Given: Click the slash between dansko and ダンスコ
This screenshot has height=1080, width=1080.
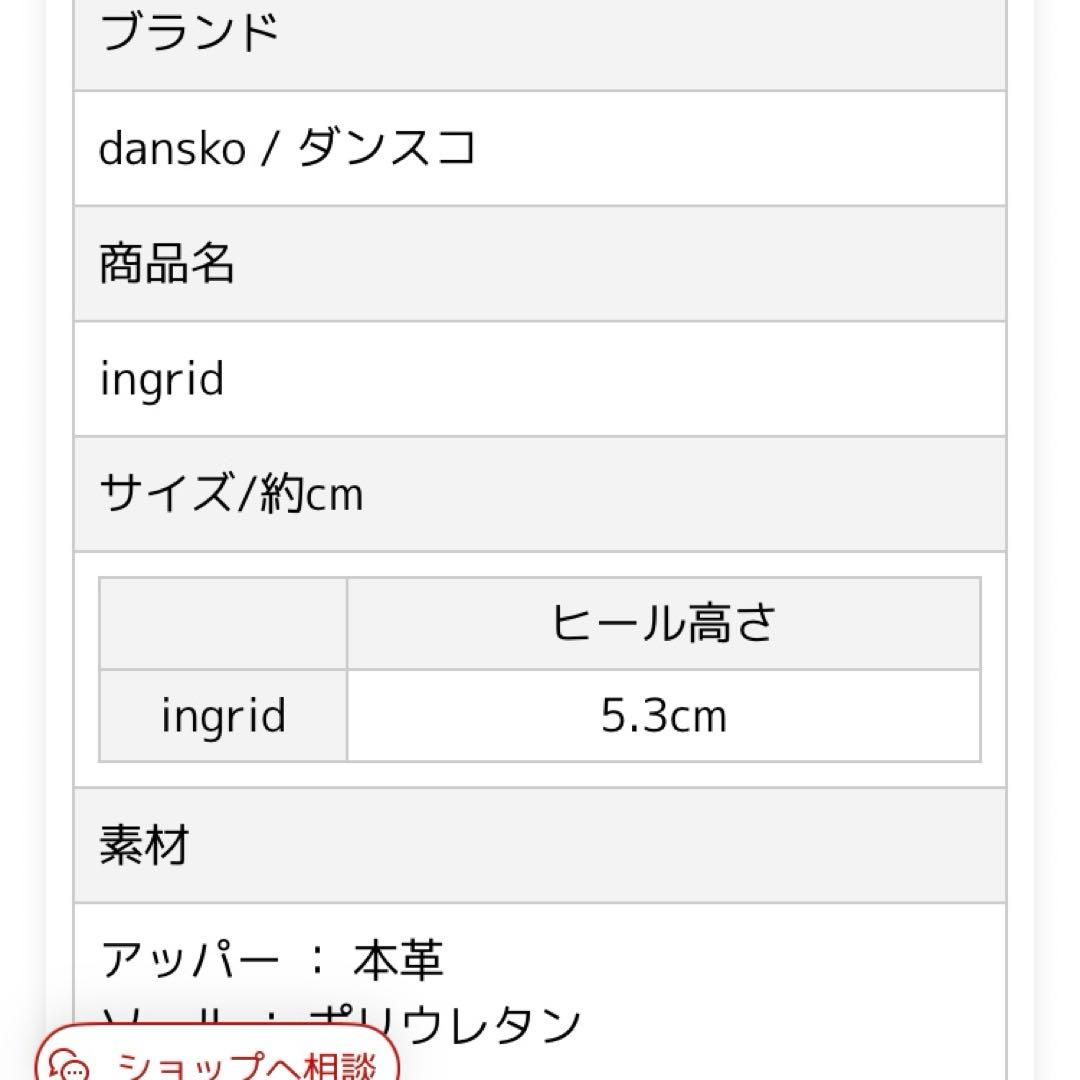Looking at the screenshot, I should coord(270,149).
